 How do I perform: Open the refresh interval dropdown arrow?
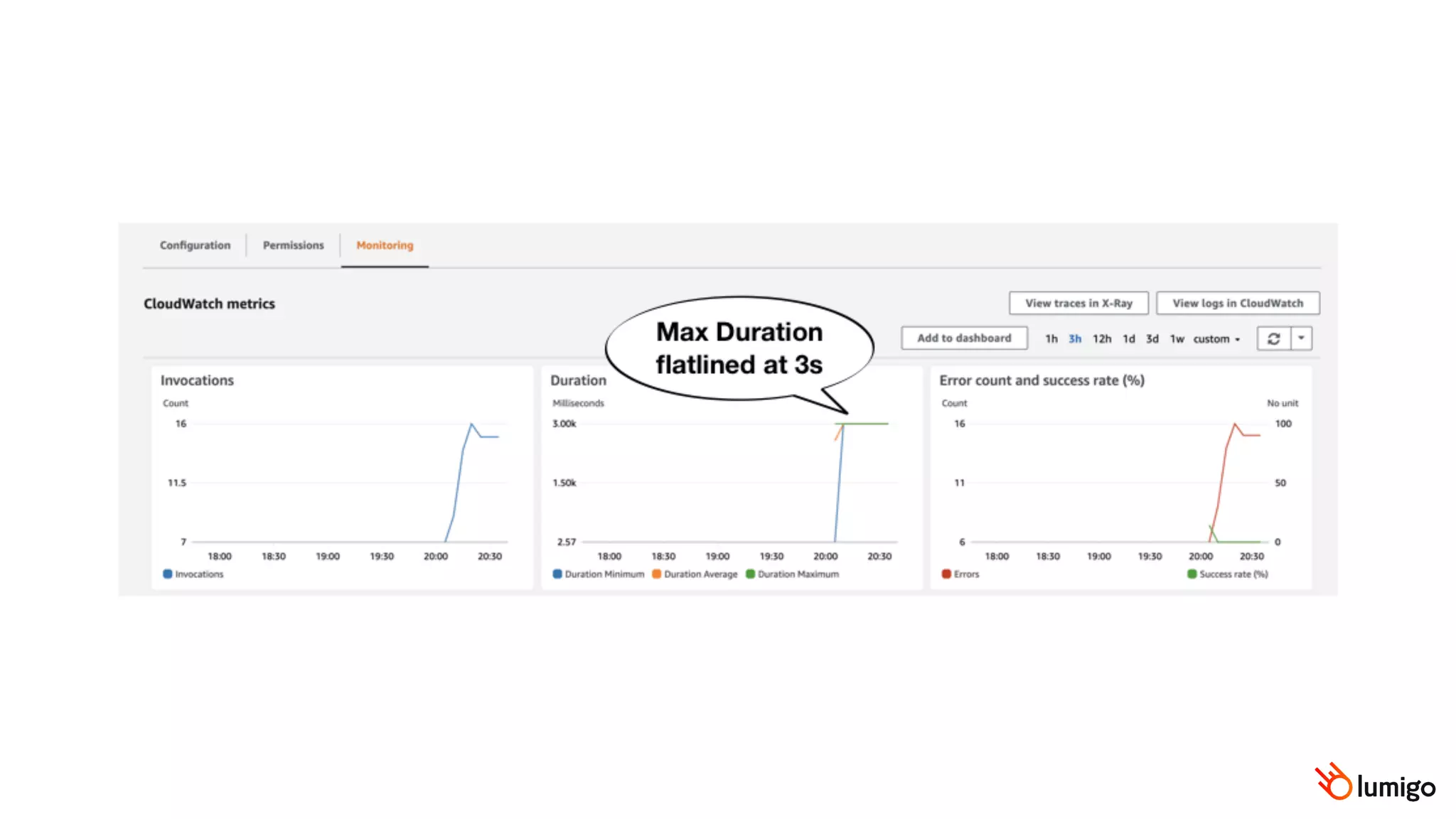click(1301, 338)
